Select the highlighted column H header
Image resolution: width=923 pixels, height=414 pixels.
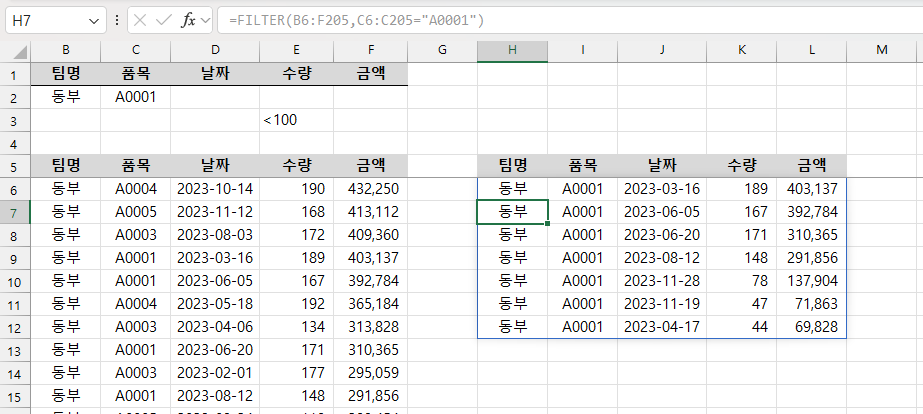[512, 50]
